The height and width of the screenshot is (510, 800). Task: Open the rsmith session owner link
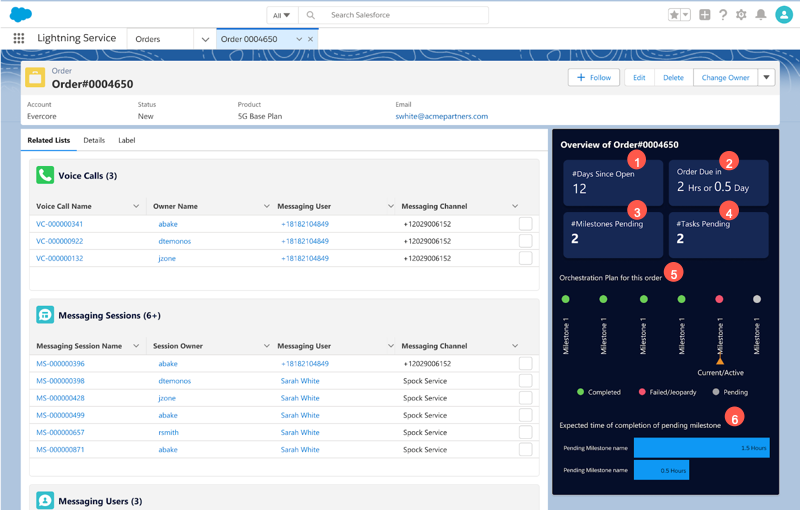[x=168, y=432]
